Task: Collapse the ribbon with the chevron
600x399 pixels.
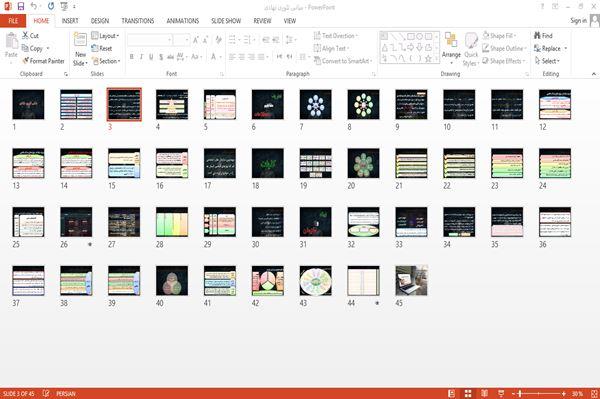Action: tap(594, 74)
